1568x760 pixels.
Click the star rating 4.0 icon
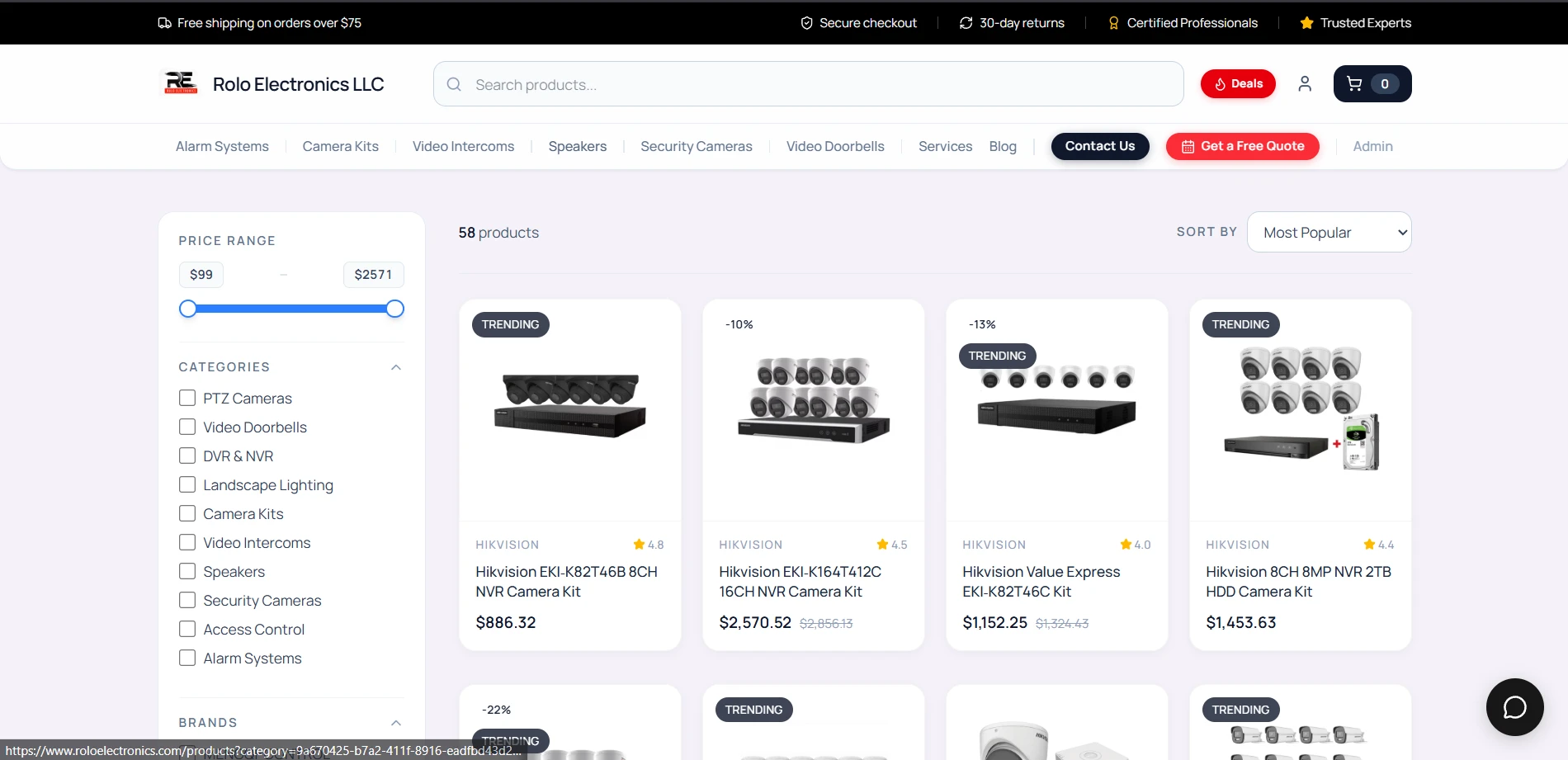[x=1126, y=545]
